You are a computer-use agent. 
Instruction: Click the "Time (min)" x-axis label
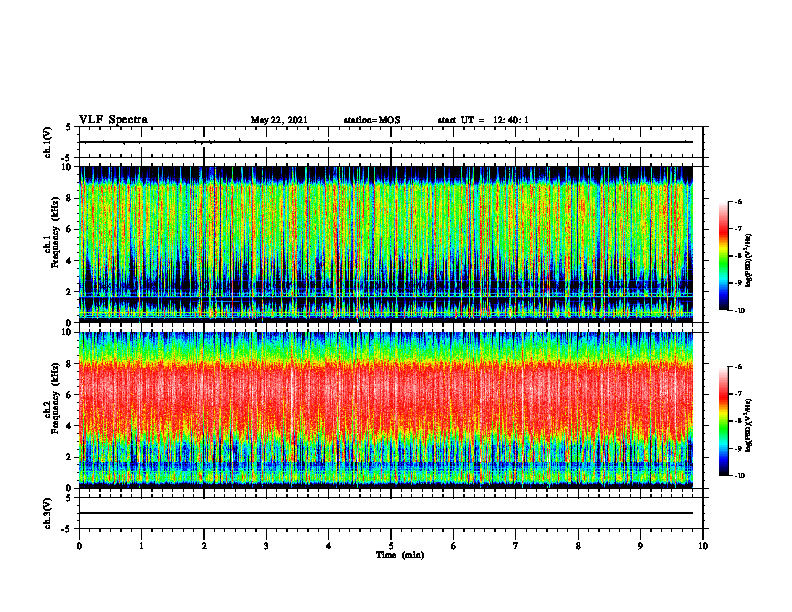pyautogui.click(x=400, y=555)
